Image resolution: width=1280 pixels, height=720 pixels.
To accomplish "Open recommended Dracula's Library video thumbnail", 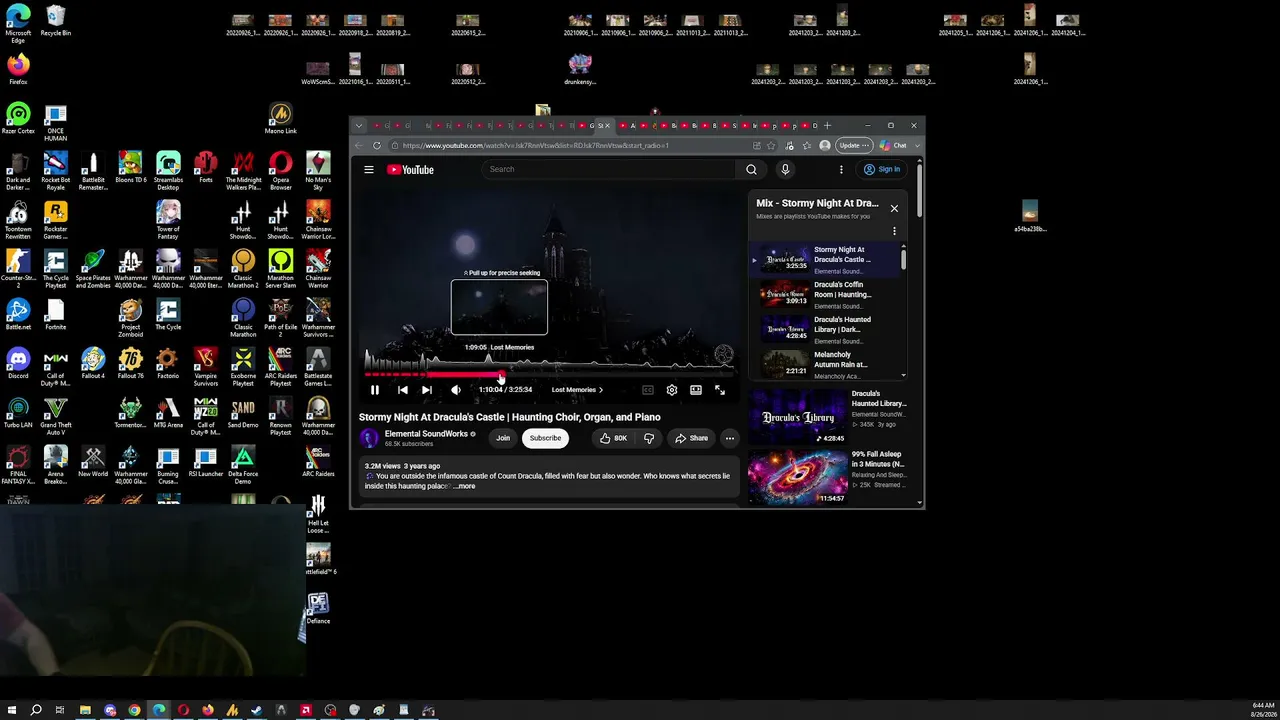I will (798, 416).
